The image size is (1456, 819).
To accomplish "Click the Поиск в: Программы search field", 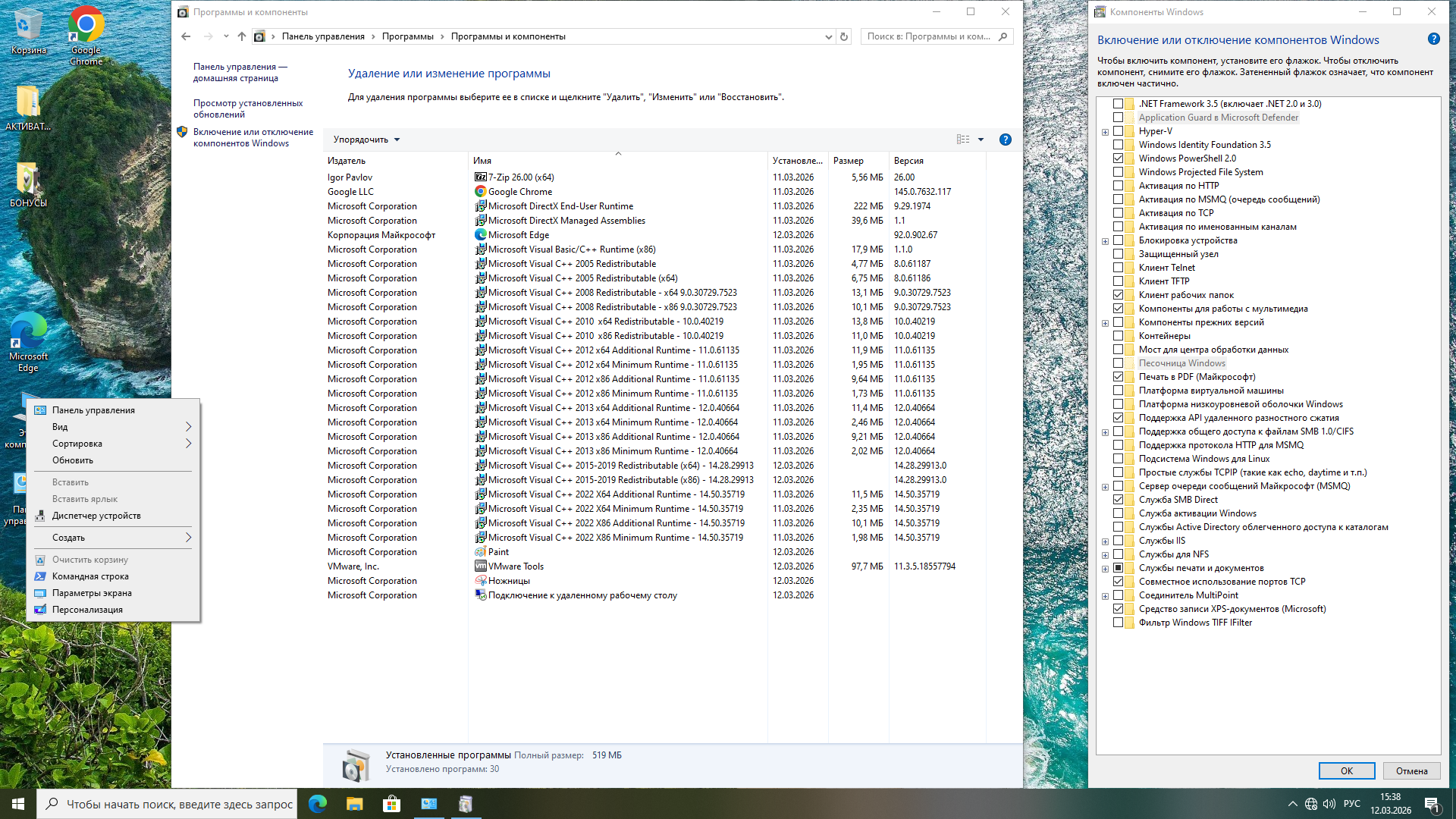I will [x=929, y=36].
